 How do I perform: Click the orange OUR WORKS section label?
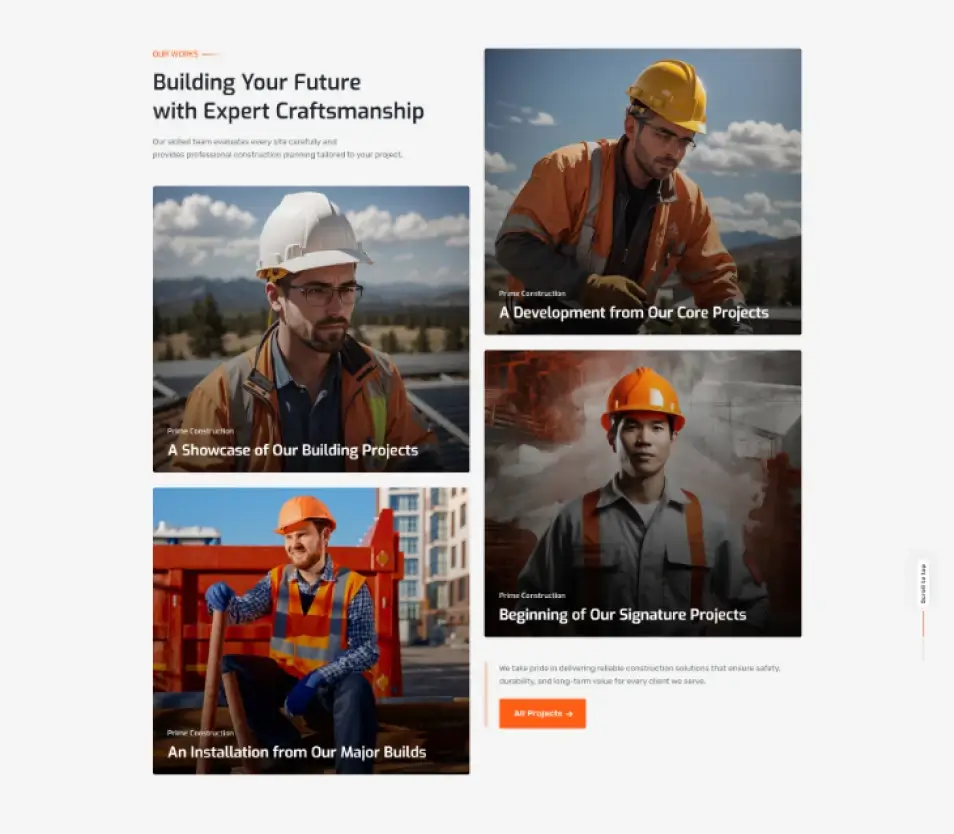[x=175, y=54]
